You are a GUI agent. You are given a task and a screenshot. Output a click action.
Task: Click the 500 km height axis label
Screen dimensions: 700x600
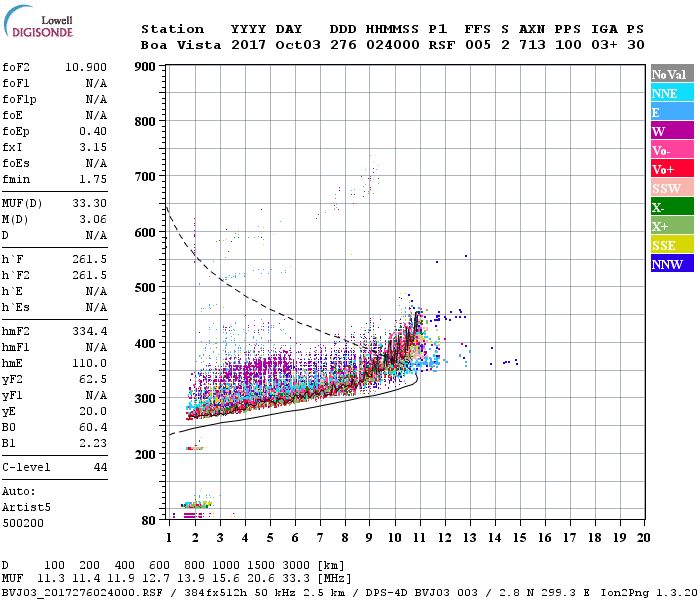click(145, 288)
